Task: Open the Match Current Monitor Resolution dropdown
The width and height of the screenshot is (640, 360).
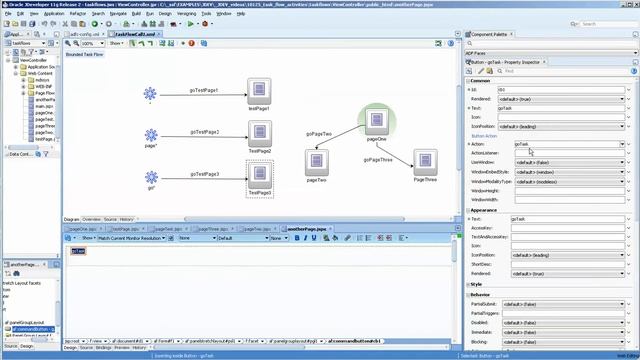Action: pyautogui.click(x=164, y=238)
